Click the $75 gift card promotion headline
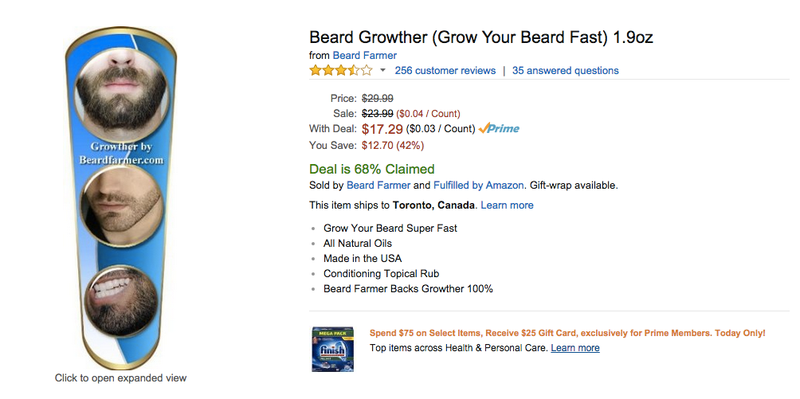 pos(567,333)
